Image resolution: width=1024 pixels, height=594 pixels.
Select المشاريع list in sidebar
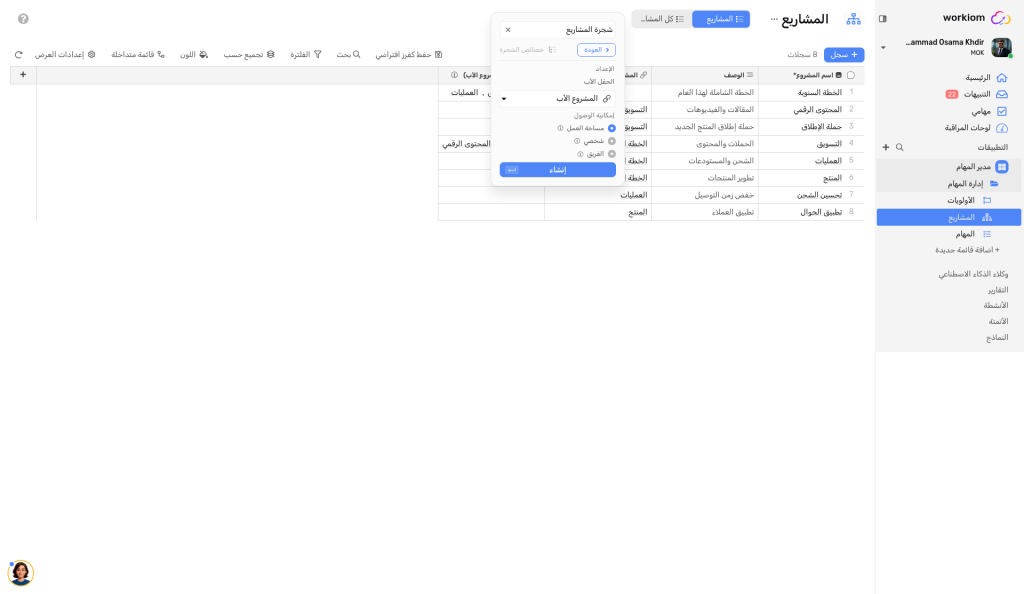tap(949, 217)
